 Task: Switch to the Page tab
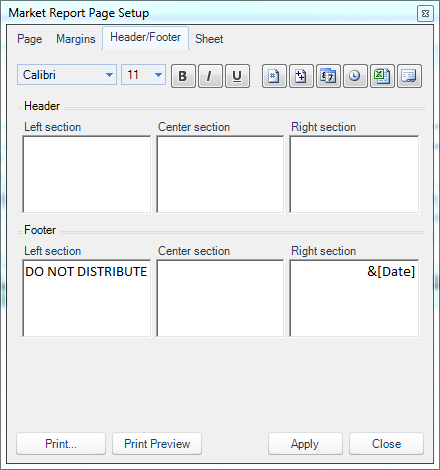tap(30, 39)
